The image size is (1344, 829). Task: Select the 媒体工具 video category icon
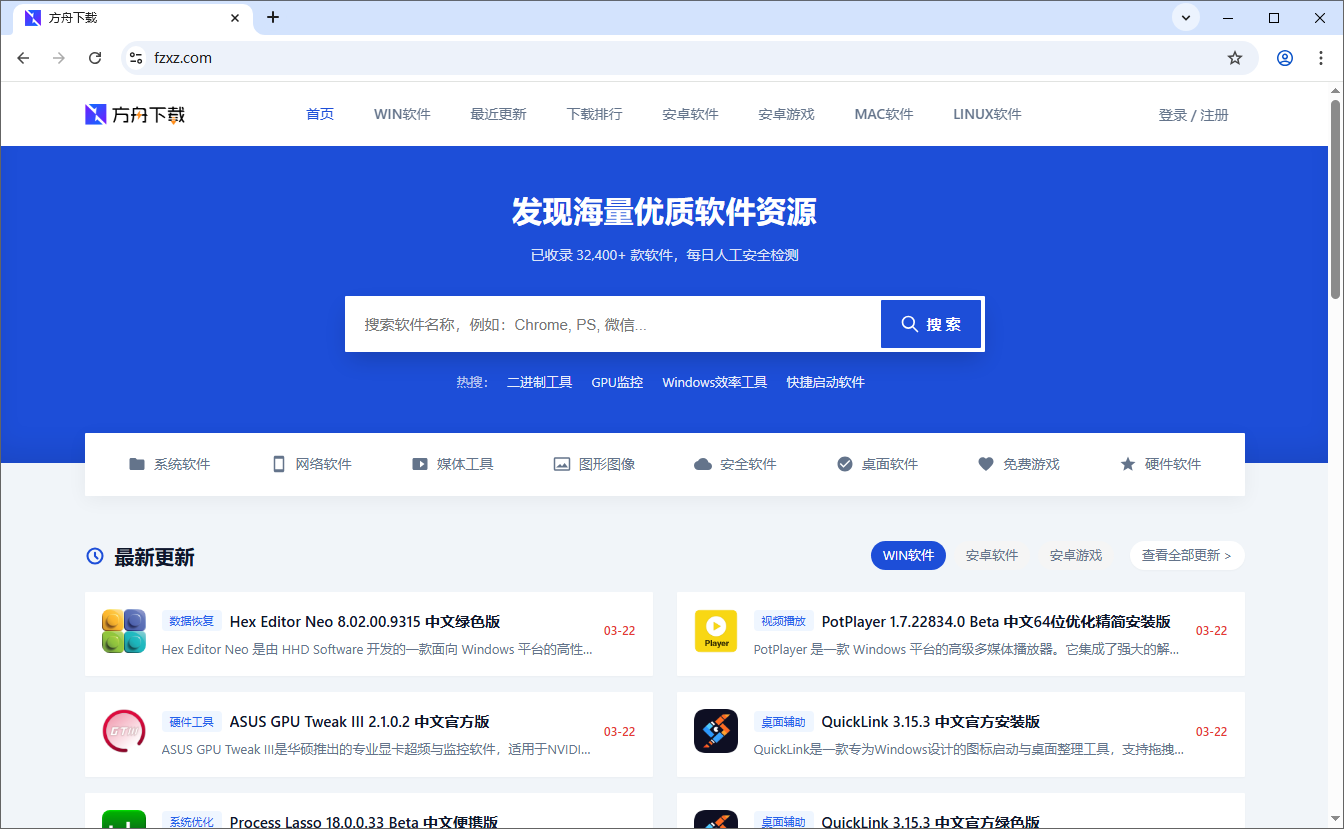[x=420, y=463]
